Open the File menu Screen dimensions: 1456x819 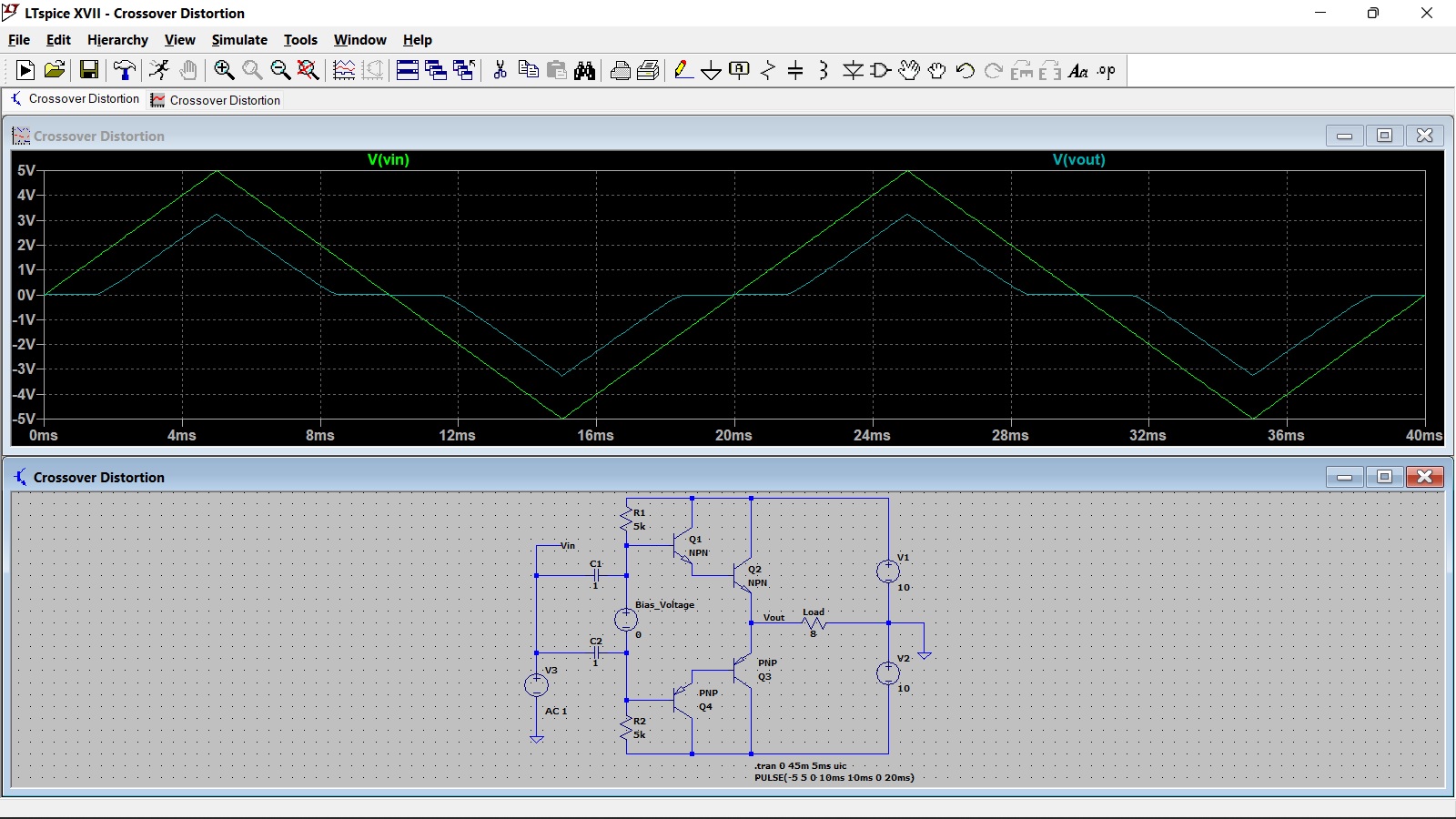tap(19, 40)
